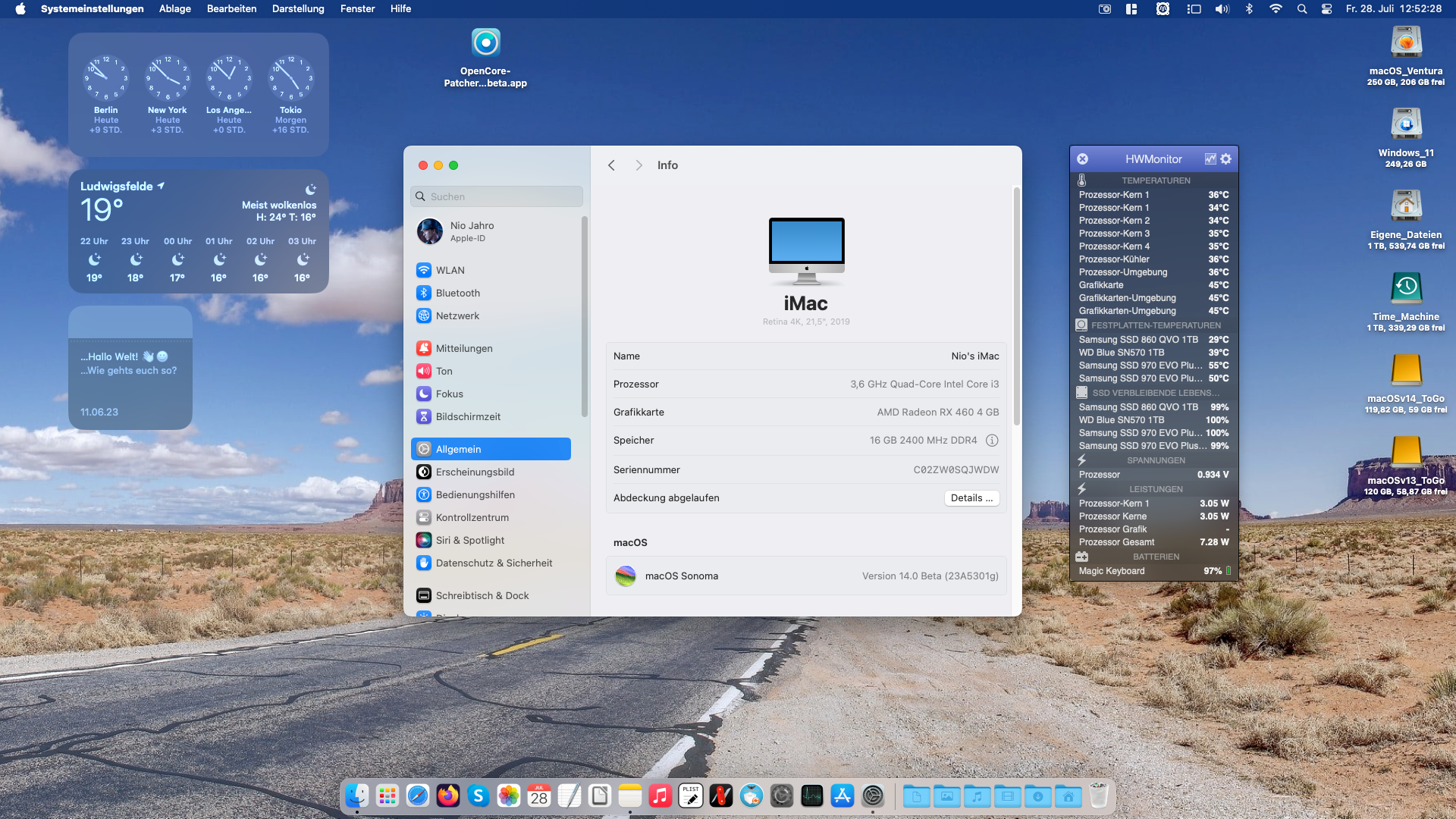Open PlistEdit Pro in Dock
This screenshot has height=819, width=1456.
690,795
